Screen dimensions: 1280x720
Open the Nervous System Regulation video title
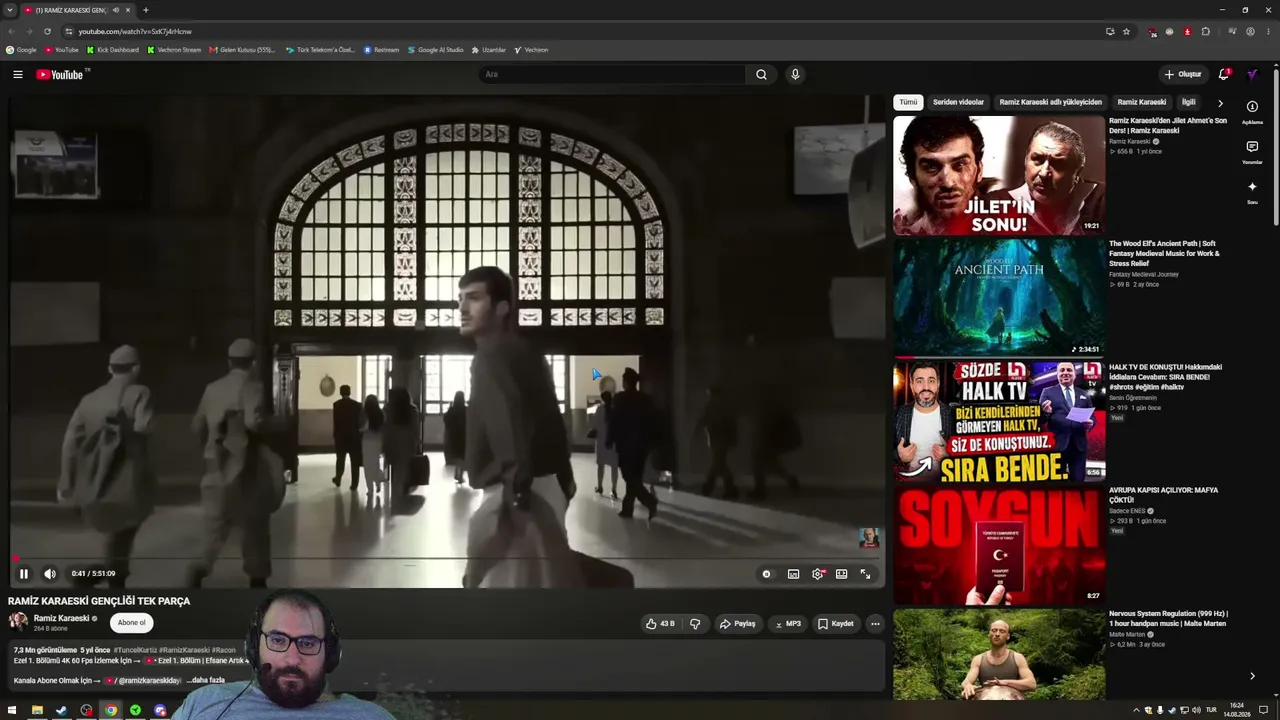click(1168, 619)
